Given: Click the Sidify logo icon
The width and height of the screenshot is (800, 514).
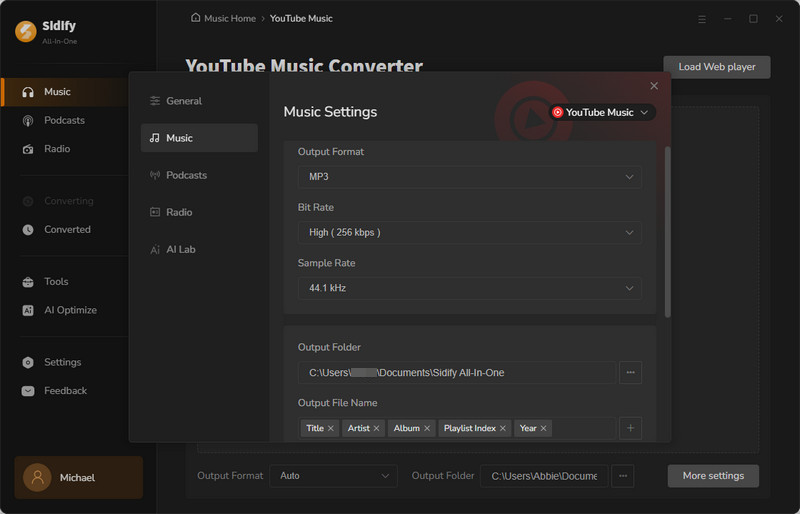Looking at the screenshot, I should [26, 31].
